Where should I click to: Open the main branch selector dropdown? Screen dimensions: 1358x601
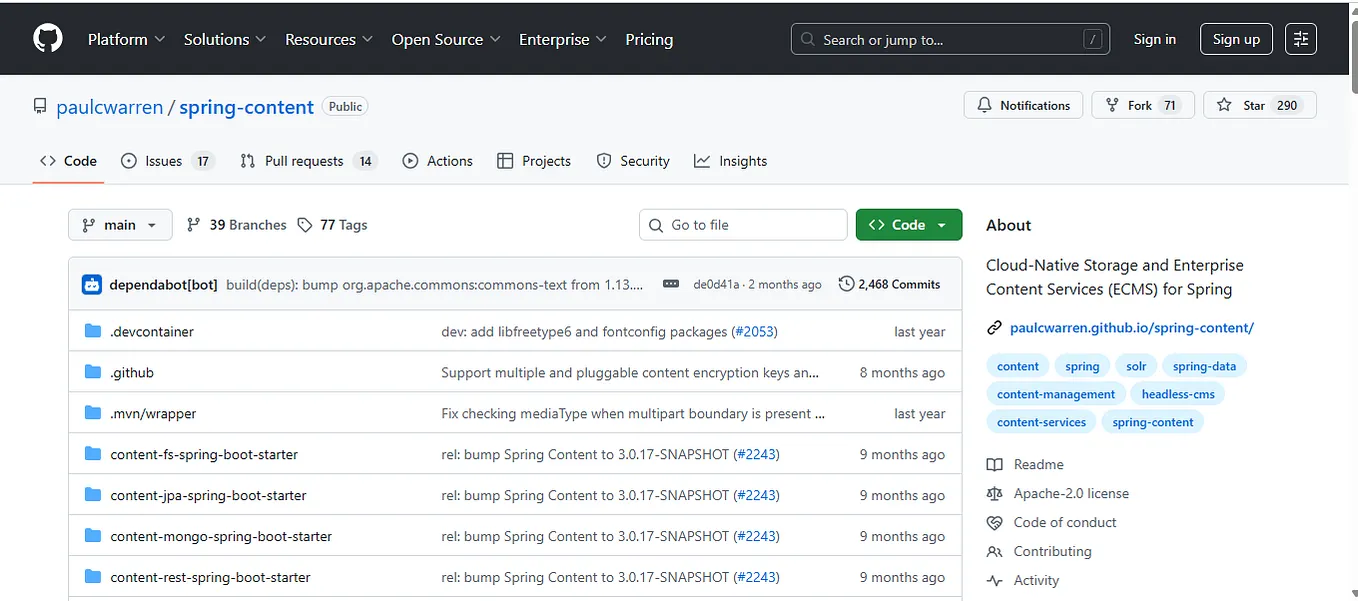119,224
